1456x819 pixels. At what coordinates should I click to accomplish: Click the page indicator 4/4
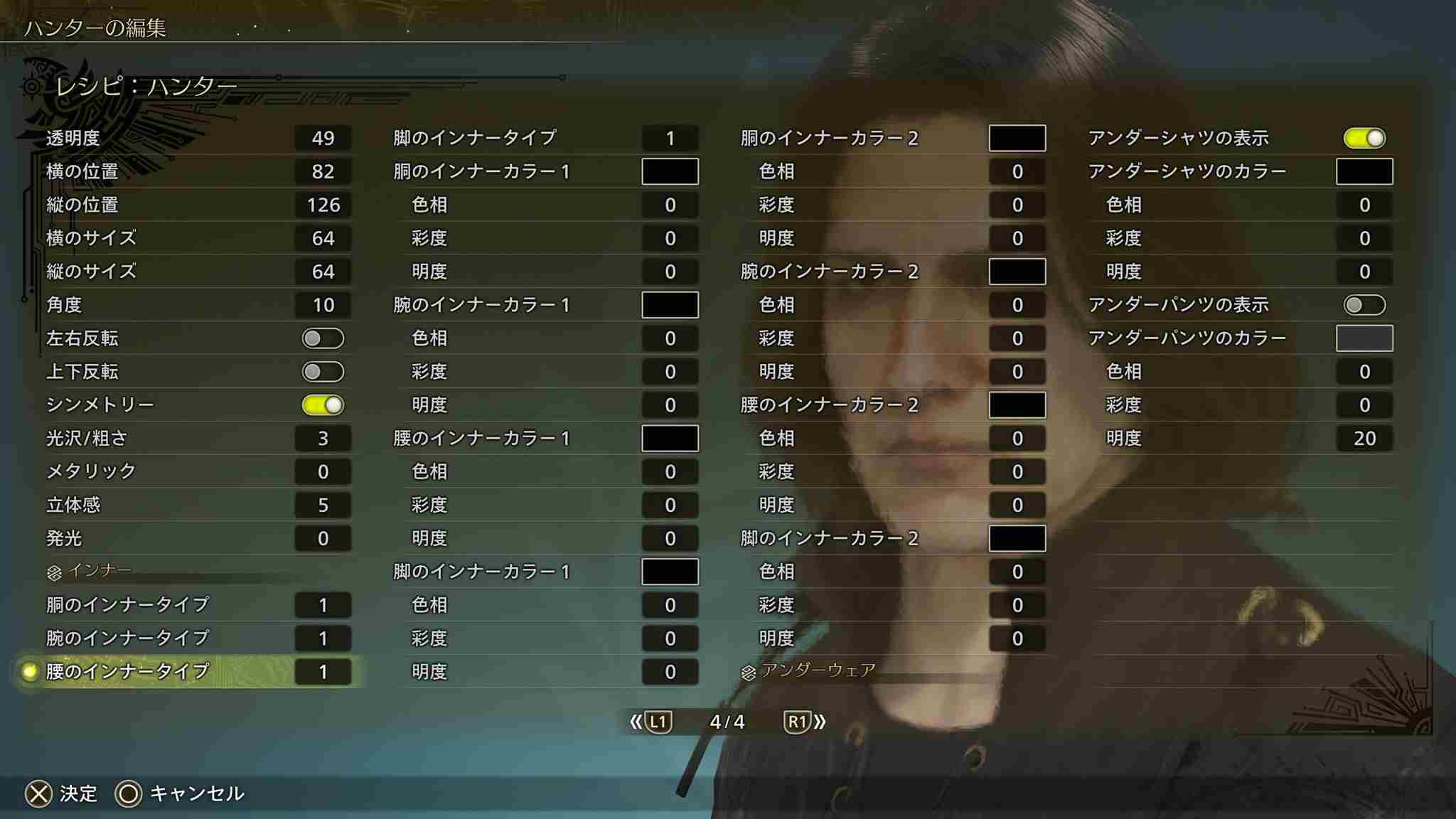(727, 722)
